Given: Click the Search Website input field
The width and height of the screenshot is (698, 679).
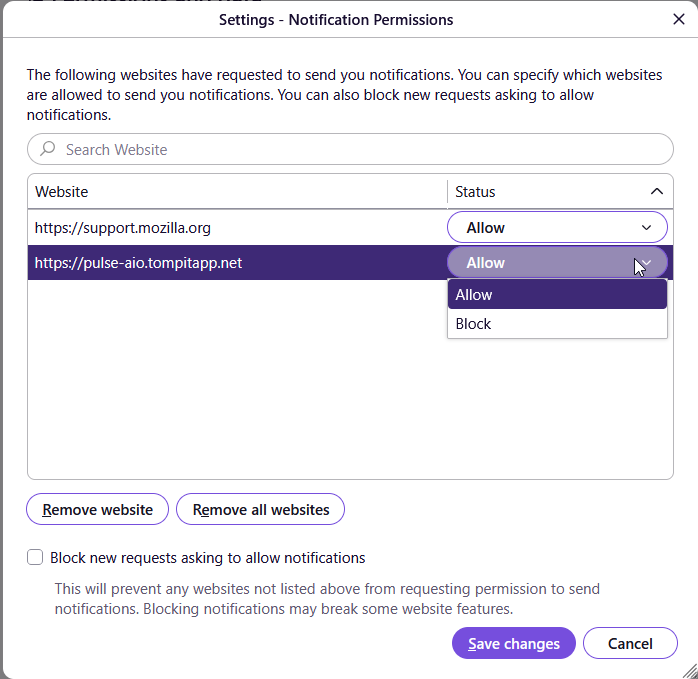Looking at the screenshot, I should tap(350, 149).
